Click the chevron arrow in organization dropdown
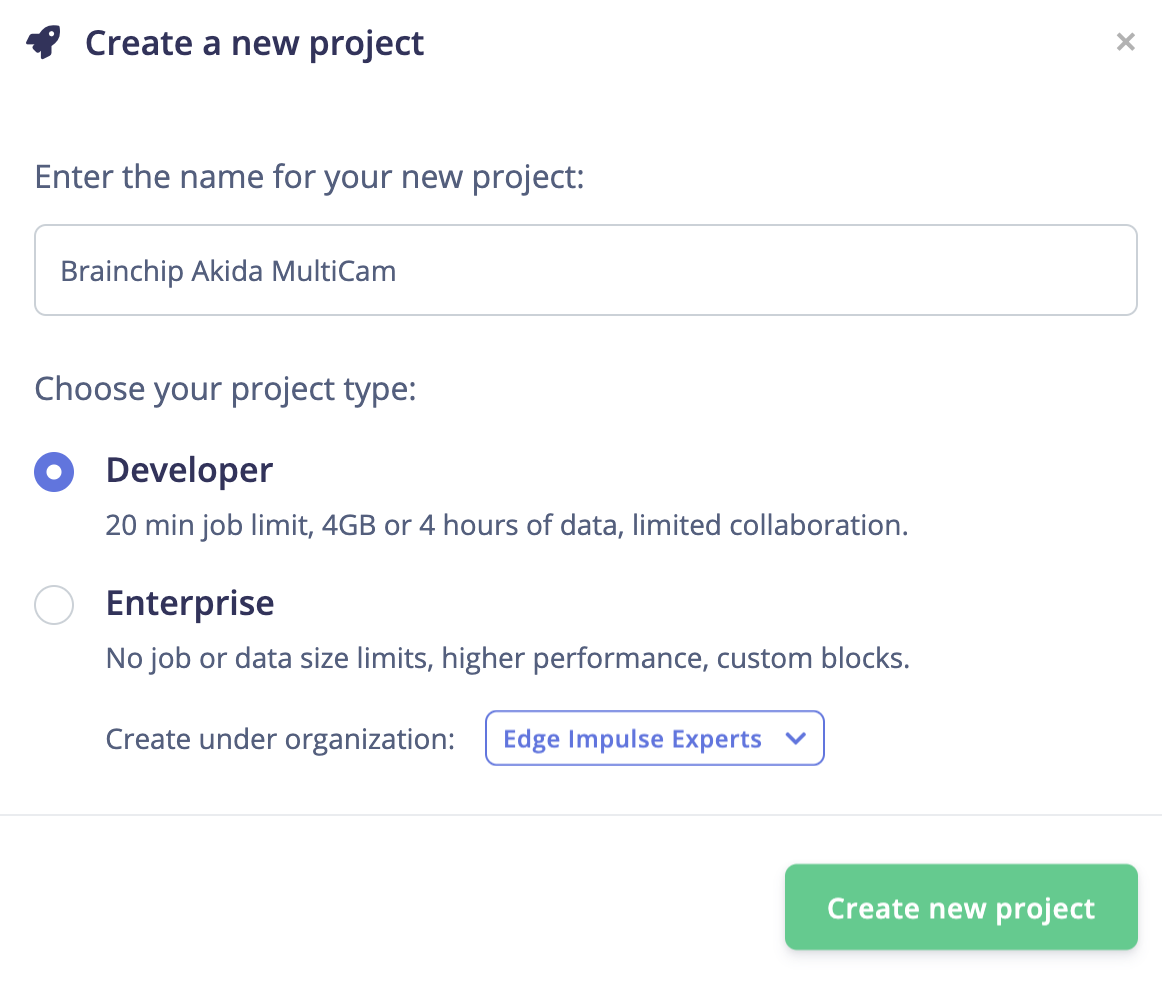The image size is (1162, 986). [x=796, y=739]
